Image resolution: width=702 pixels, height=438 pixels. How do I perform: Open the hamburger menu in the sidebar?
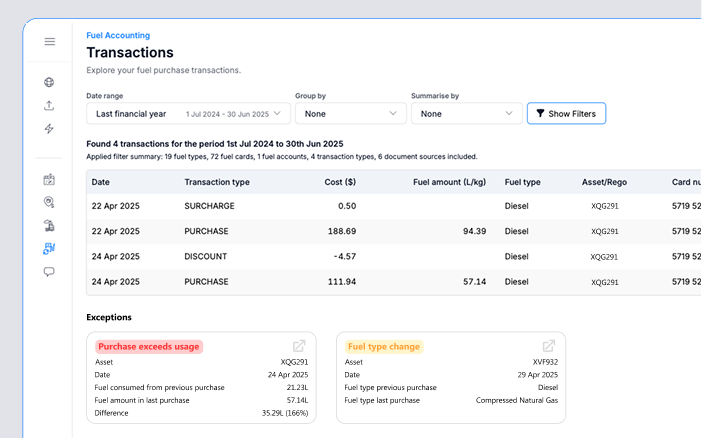[x=49, y=42]
